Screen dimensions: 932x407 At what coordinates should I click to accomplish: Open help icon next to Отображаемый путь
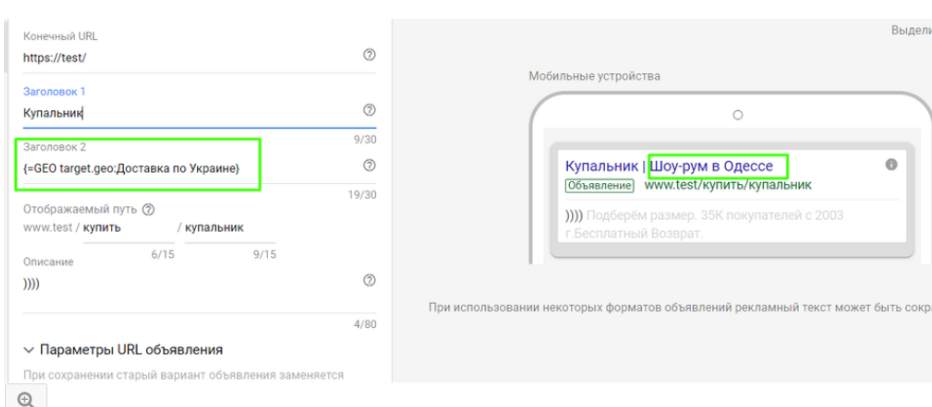149,209
